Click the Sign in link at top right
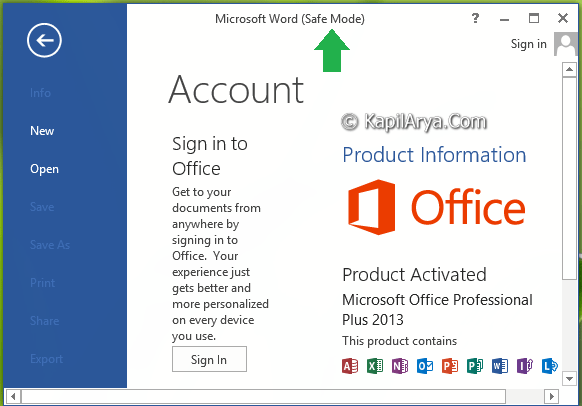Viewport: 582px width, 406px height. coord(529,44)
